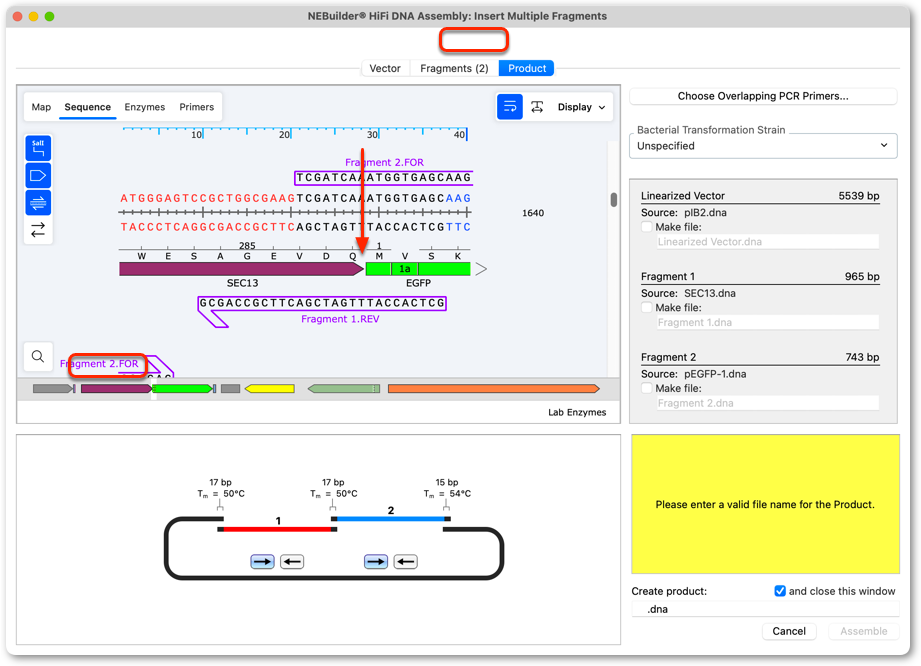Toggle show features arrow icon
Screen dimensions: 921x666
38,176
